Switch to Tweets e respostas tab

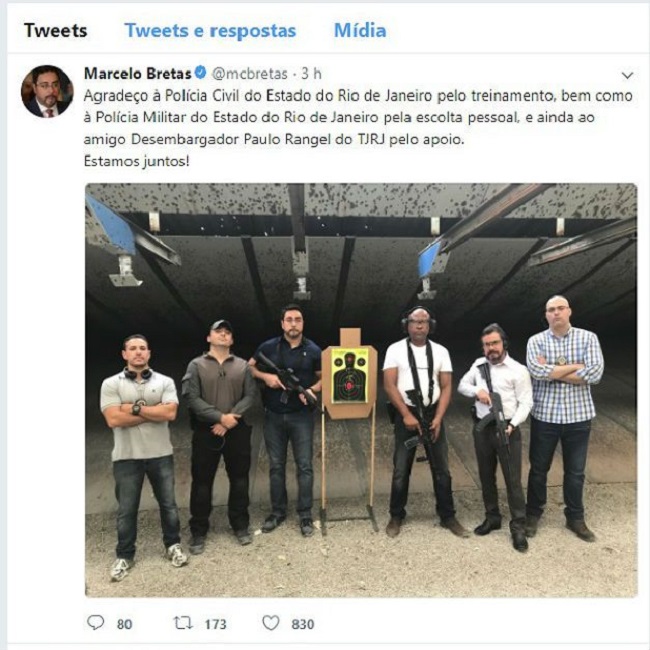click(211, 31)
